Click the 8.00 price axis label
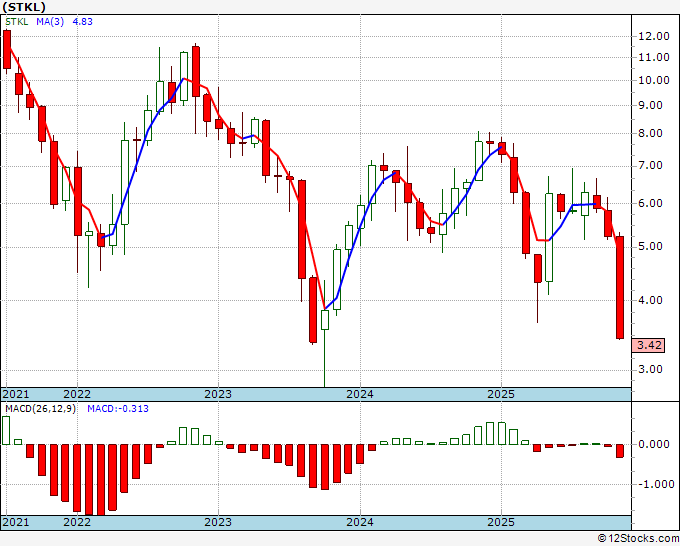680x546 pixels. [651, 134]
